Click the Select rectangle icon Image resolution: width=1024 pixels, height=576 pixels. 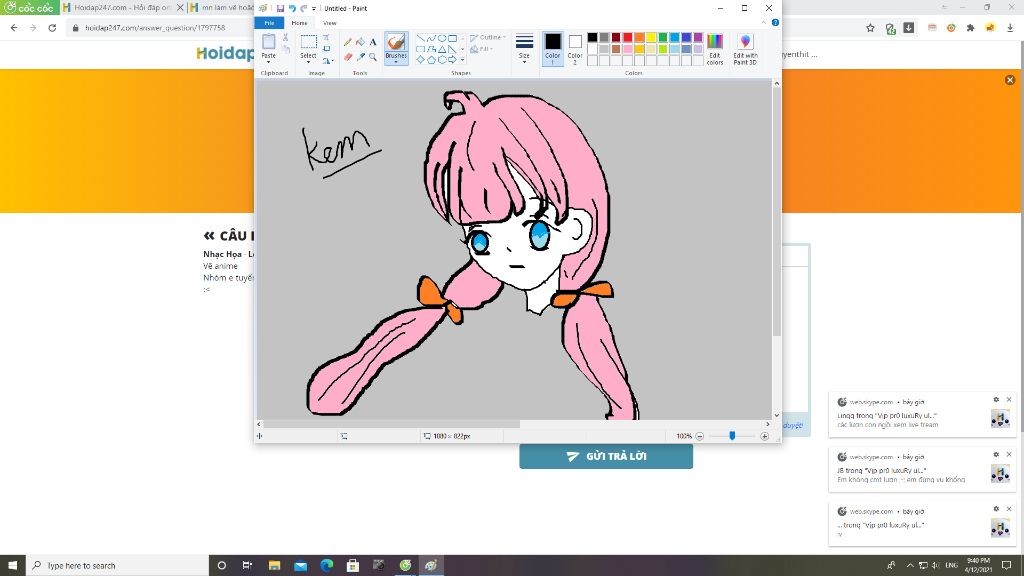308,42
